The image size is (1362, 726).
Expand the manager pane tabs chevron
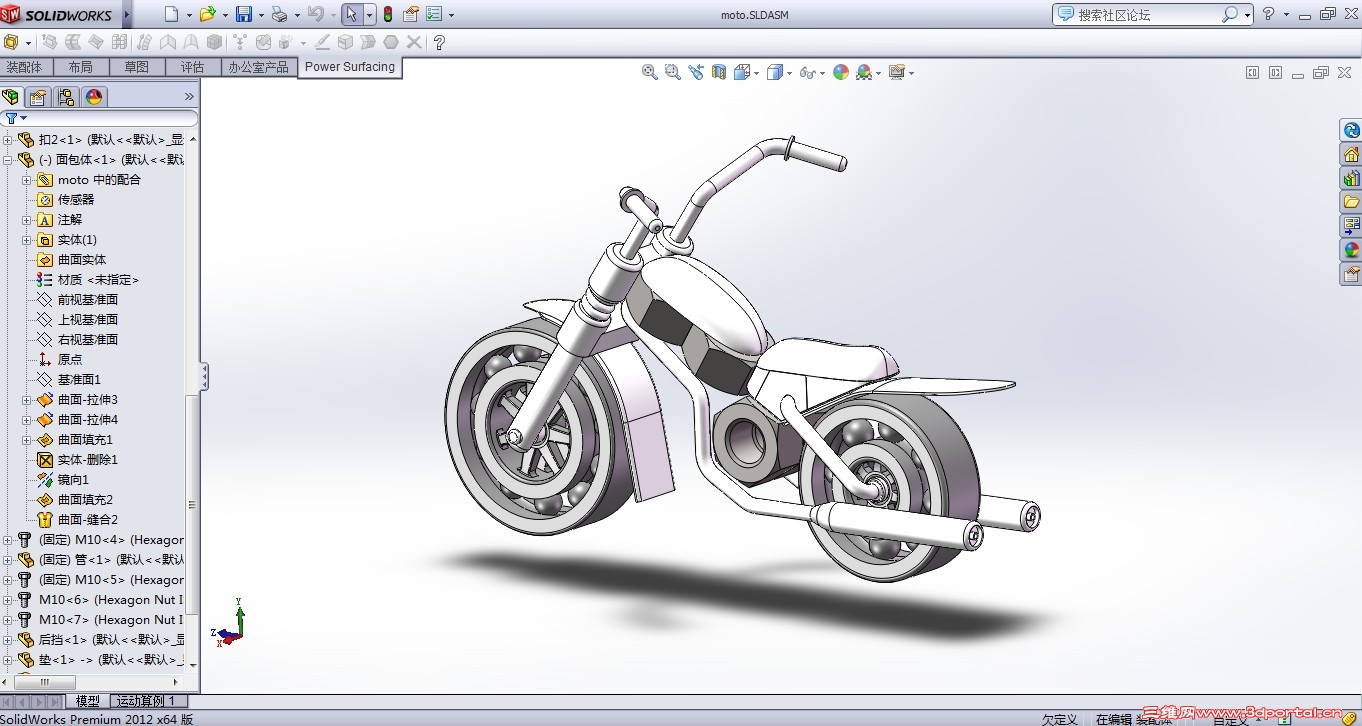189,96
